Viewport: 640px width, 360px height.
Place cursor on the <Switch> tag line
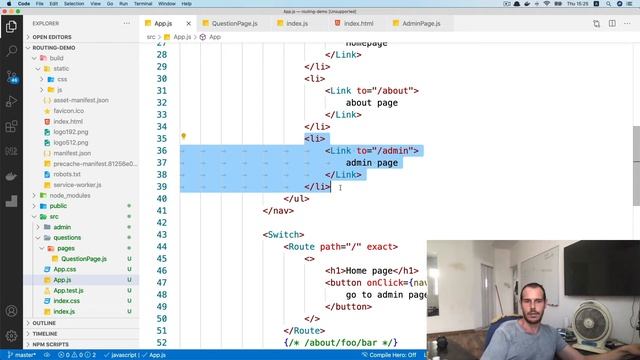coord(284,235)
